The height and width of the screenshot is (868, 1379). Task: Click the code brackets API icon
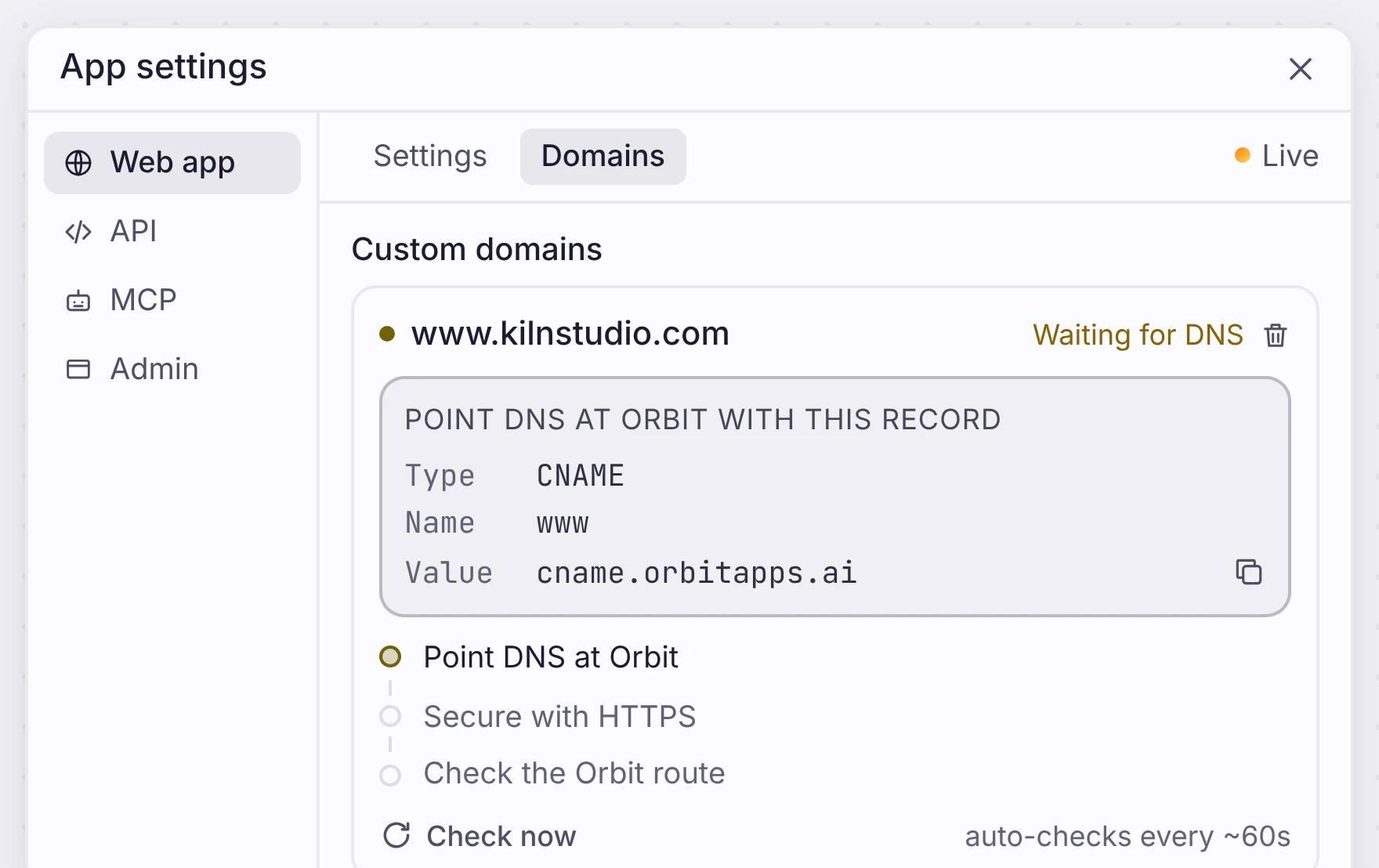coord(78,232)
